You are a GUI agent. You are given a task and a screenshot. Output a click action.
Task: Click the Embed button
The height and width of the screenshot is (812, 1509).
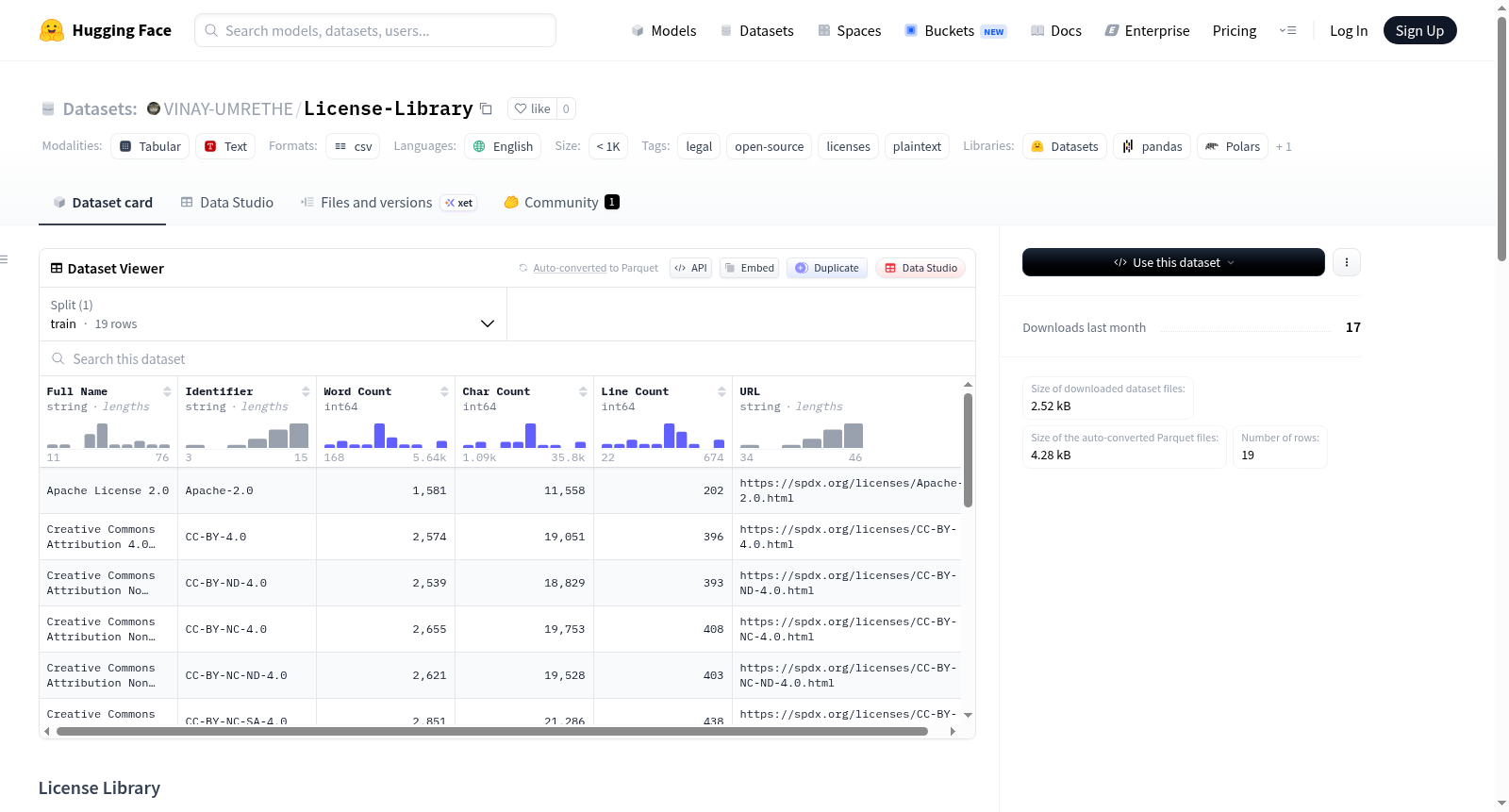click(749, 268)
